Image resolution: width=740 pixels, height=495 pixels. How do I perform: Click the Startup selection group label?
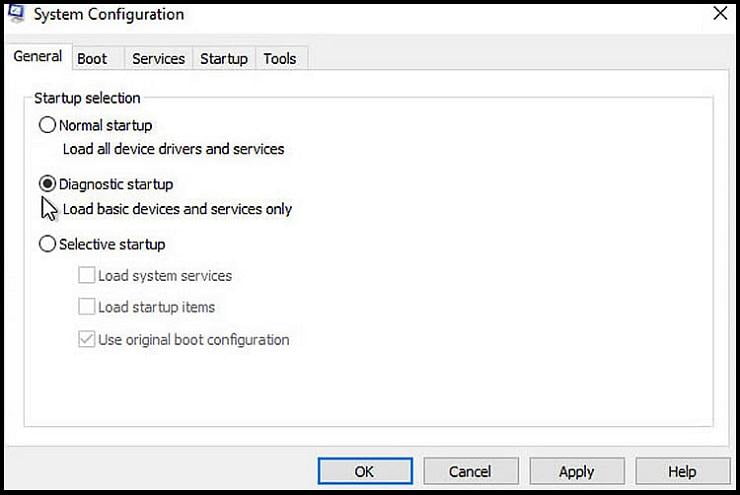click(87, 98)
